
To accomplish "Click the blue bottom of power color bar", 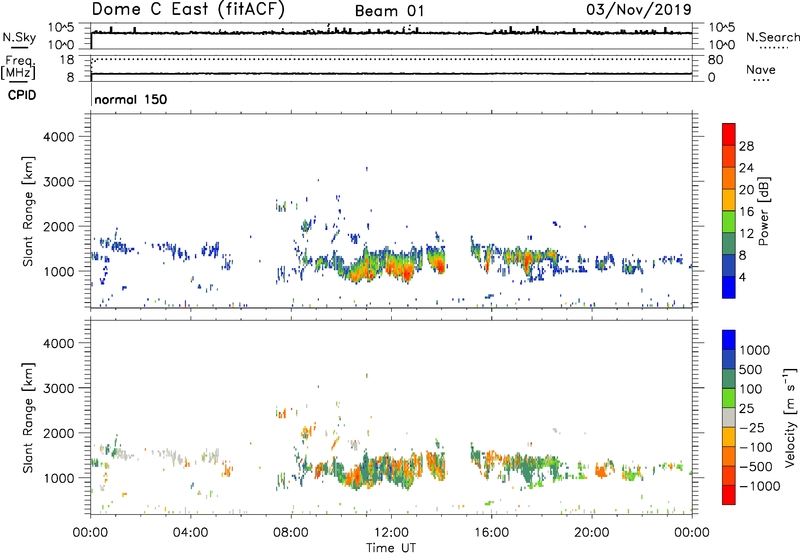I will coord(729,287).
